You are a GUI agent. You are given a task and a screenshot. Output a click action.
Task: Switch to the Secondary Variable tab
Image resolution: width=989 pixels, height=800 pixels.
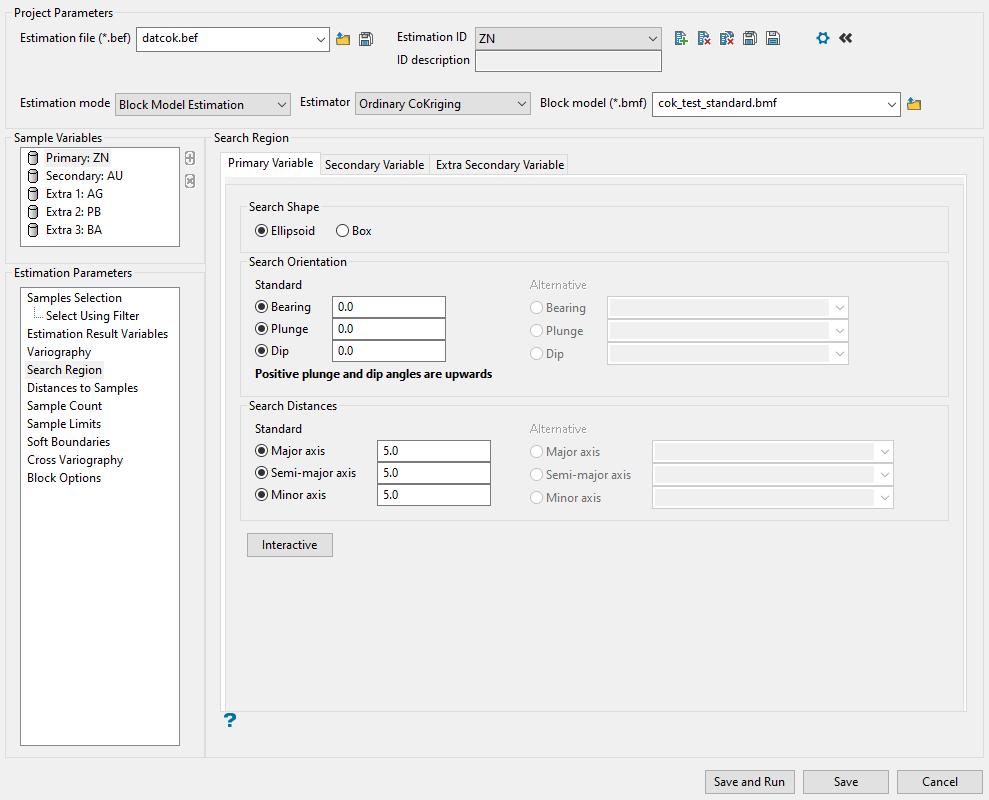point(374,165)
